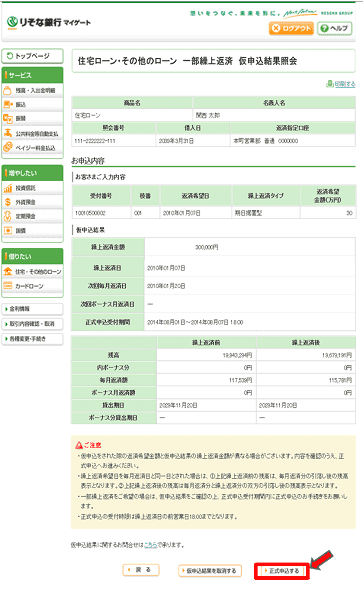Click the name 関西 太郎
The height and width of the screenshot is (591, 363).
(208, 115)
